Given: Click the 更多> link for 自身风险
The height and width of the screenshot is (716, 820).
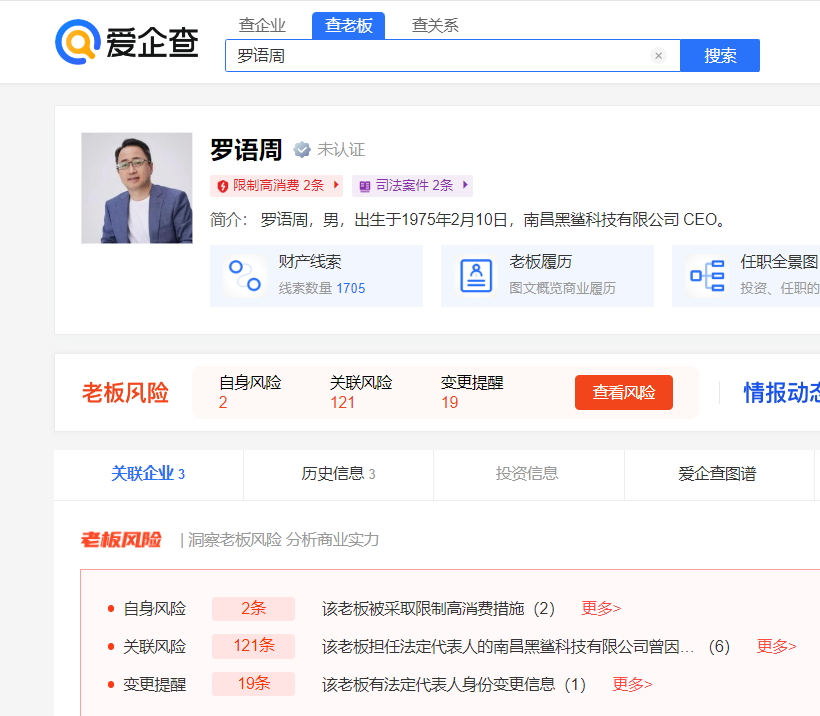Looking at the screenshot, I should pos(601,608).
